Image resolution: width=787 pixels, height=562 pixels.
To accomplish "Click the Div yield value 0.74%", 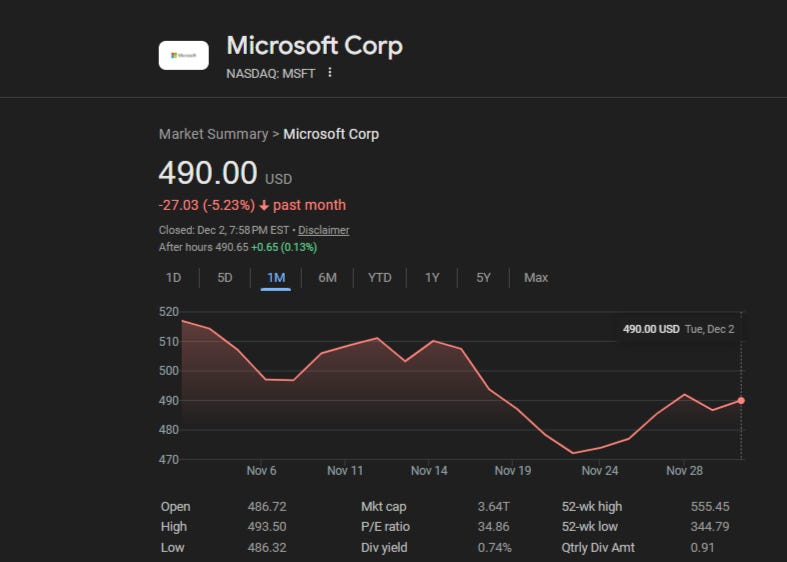I will [495, 547].
